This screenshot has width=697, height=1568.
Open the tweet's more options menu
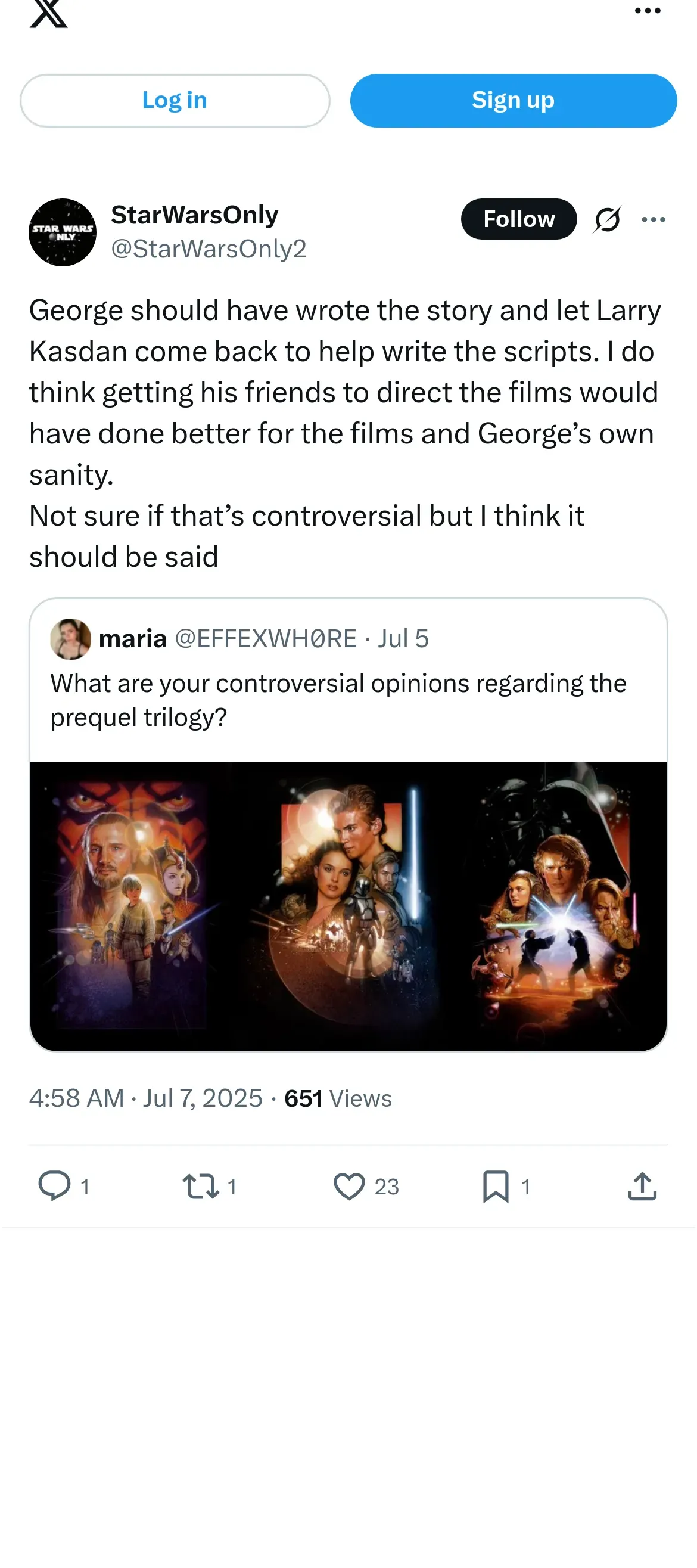click(x=653, y=219)
